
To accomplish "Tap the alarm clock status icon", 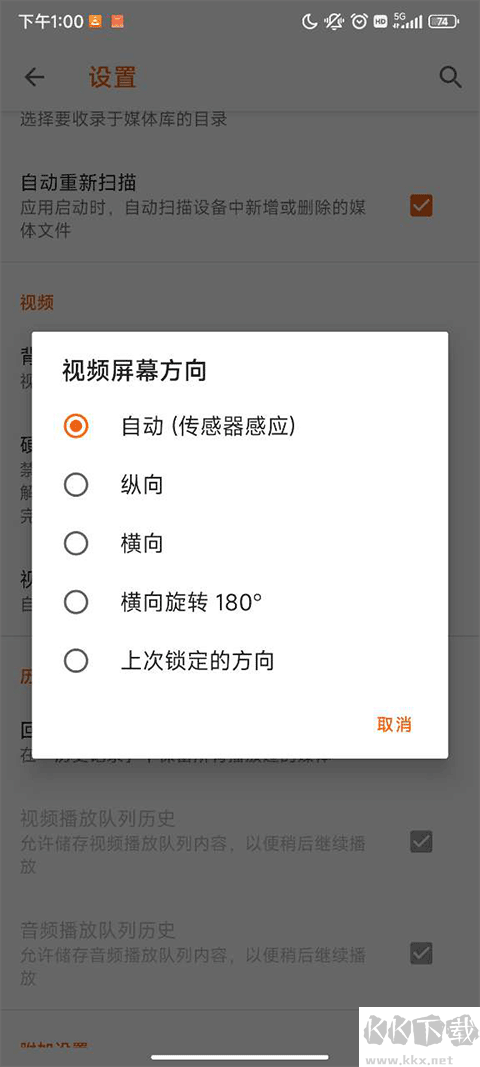I will click(359, 22).
